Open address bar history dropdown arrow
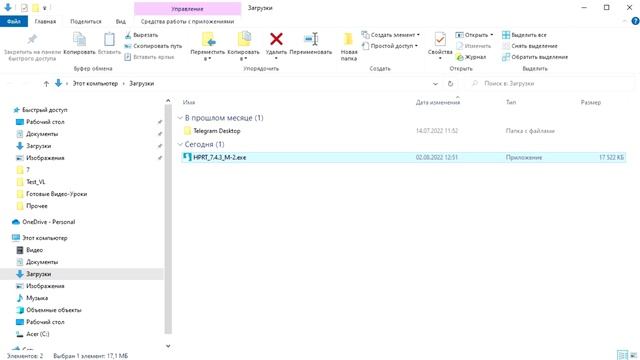The width and height of the screenshot is (640, 360). pyautogui.click(x=435, y=84)
